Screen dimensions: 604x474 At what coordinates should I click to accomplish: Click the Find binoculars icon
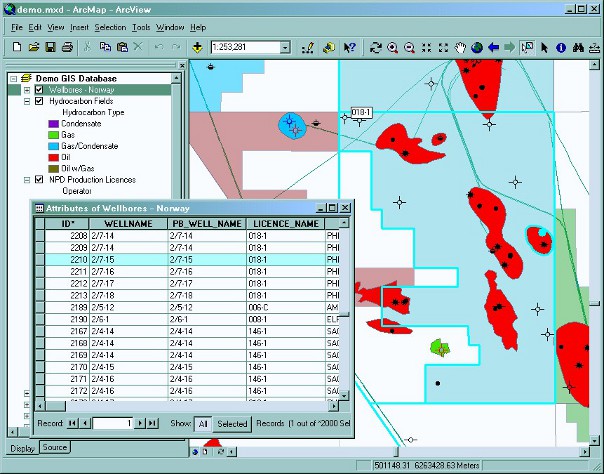pyautogui.click(x=577, y=47)
